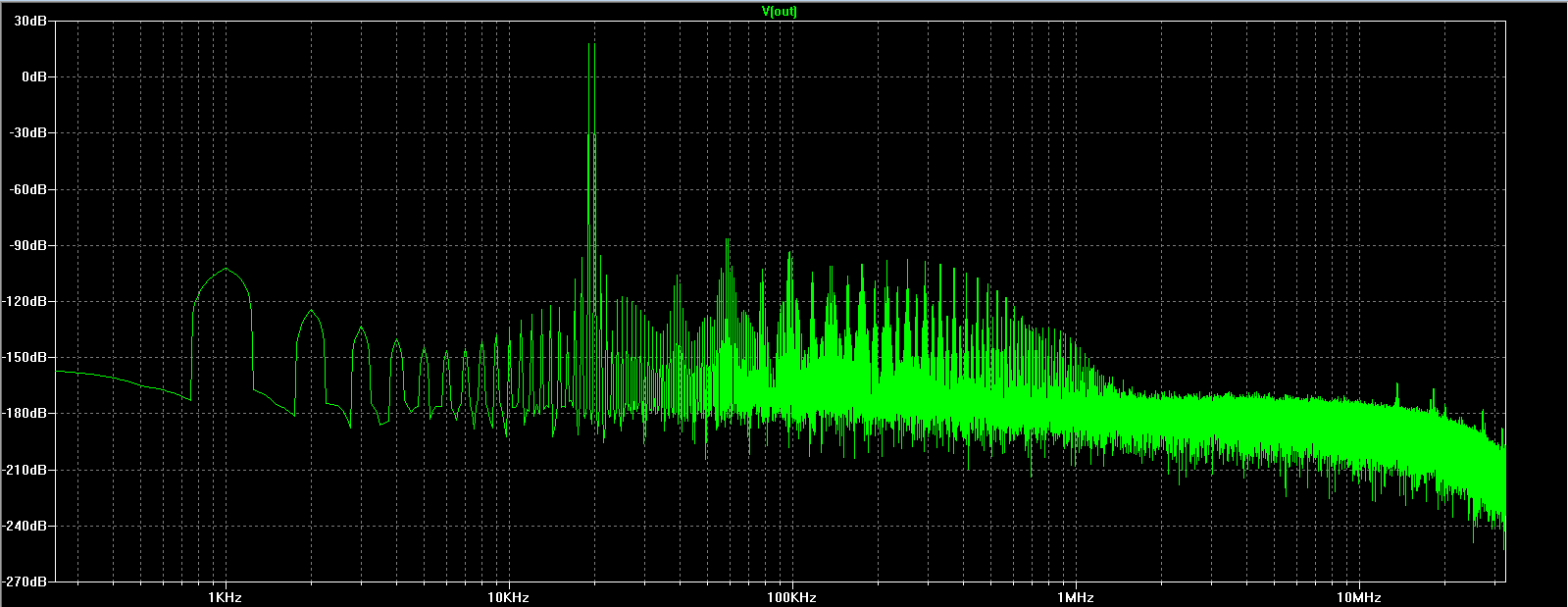The width and height of the screenshot is (1568, 607).
Task: Click the 0dB axis label
Action: point(35,76)
